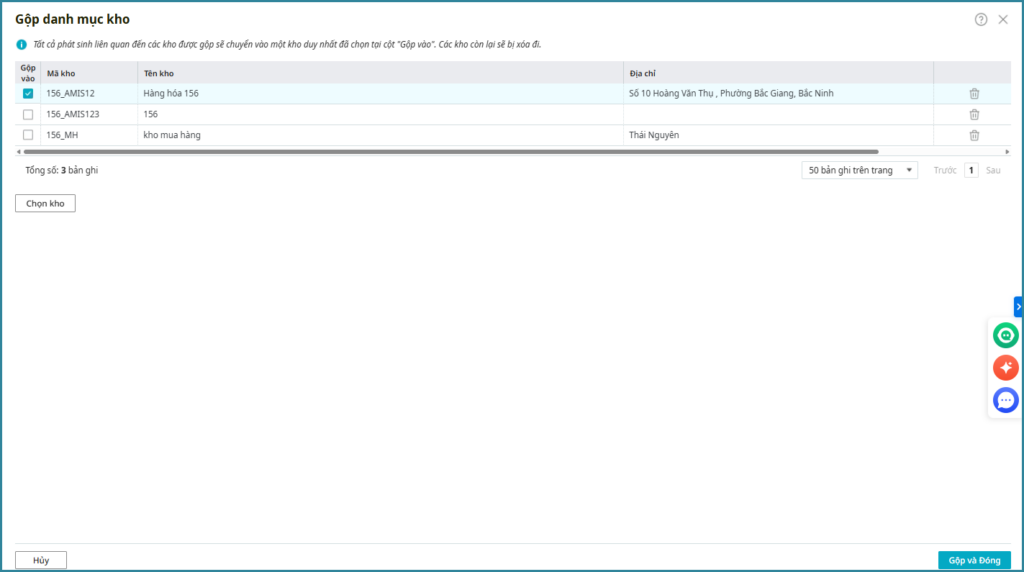Delete the 156_AMIS123 warehouse row
This screenshot has height=572, width=1024.
(x=974, y=114)
